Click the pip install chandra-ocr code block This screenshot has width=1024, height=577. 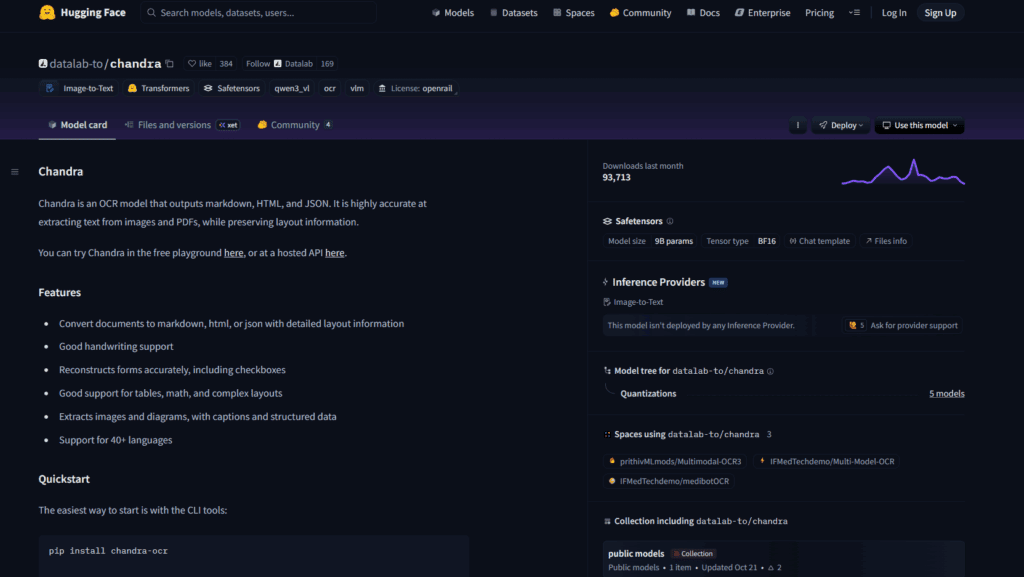click(253, 555)
